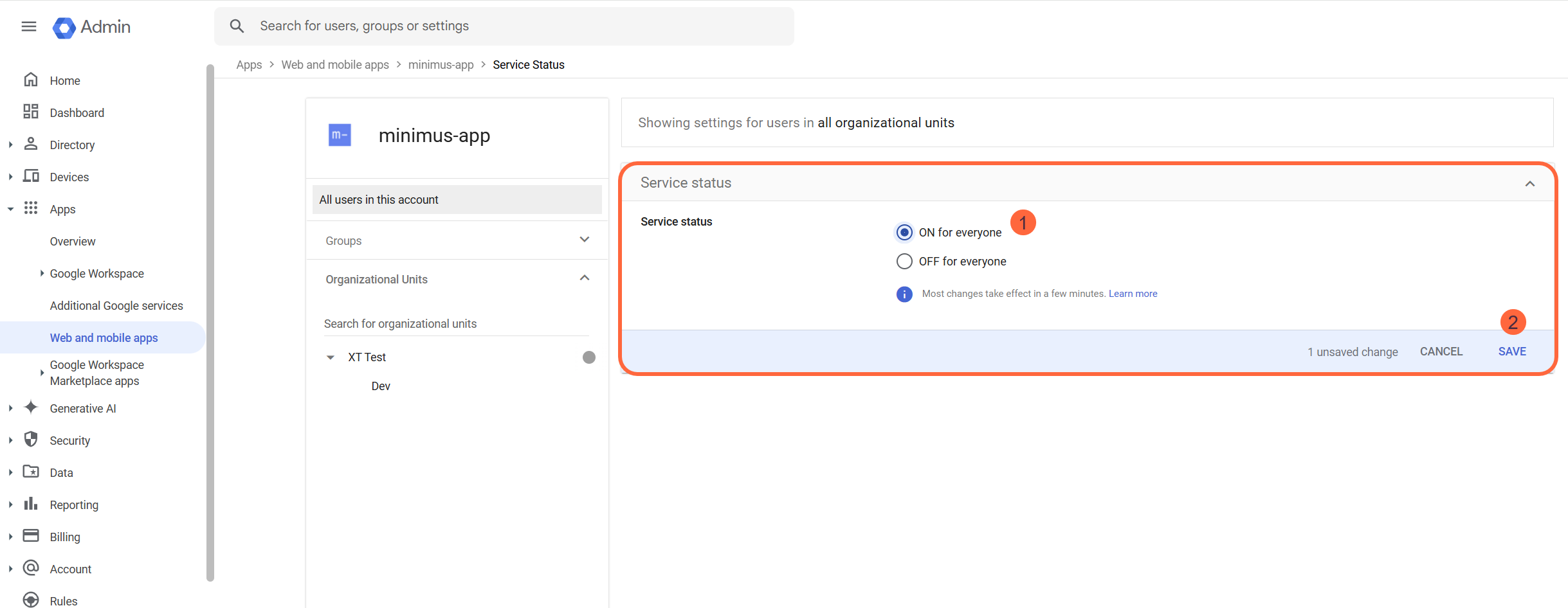Open the navigation hamburger menu

28,26
